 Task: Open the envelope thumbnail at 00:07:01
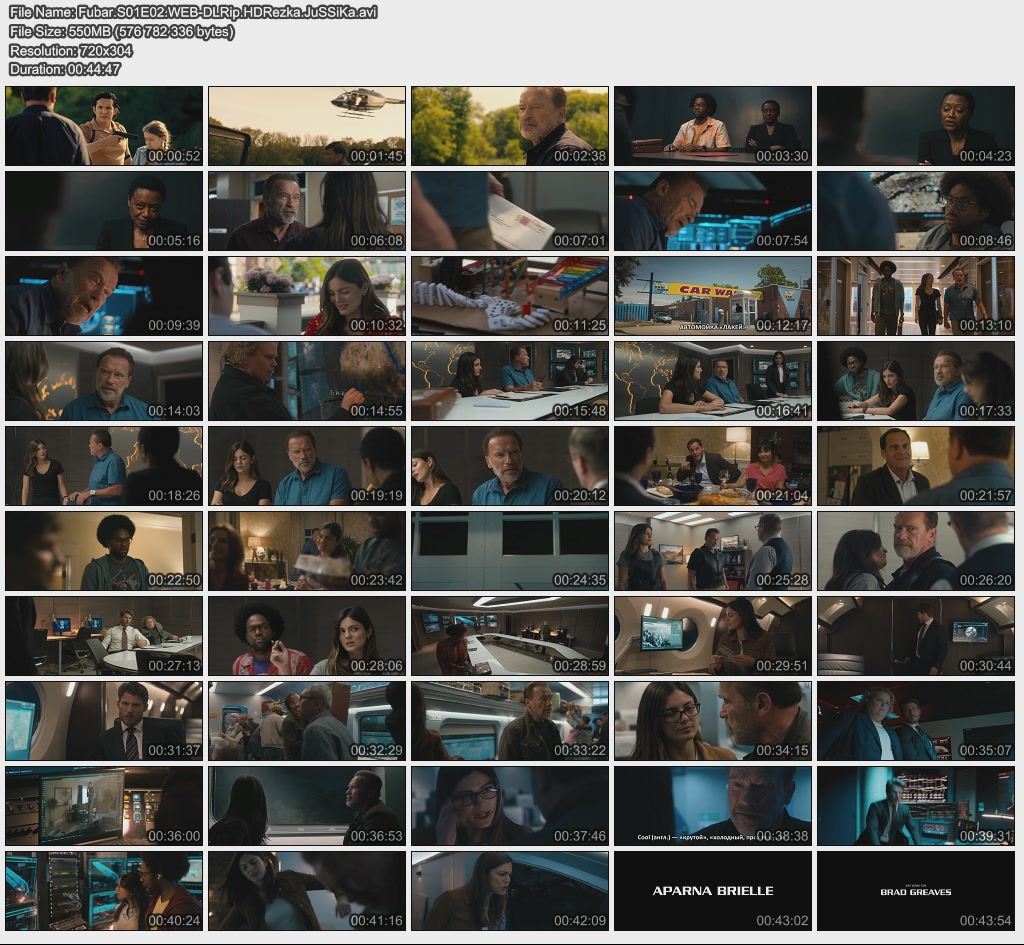coord(510,211)
